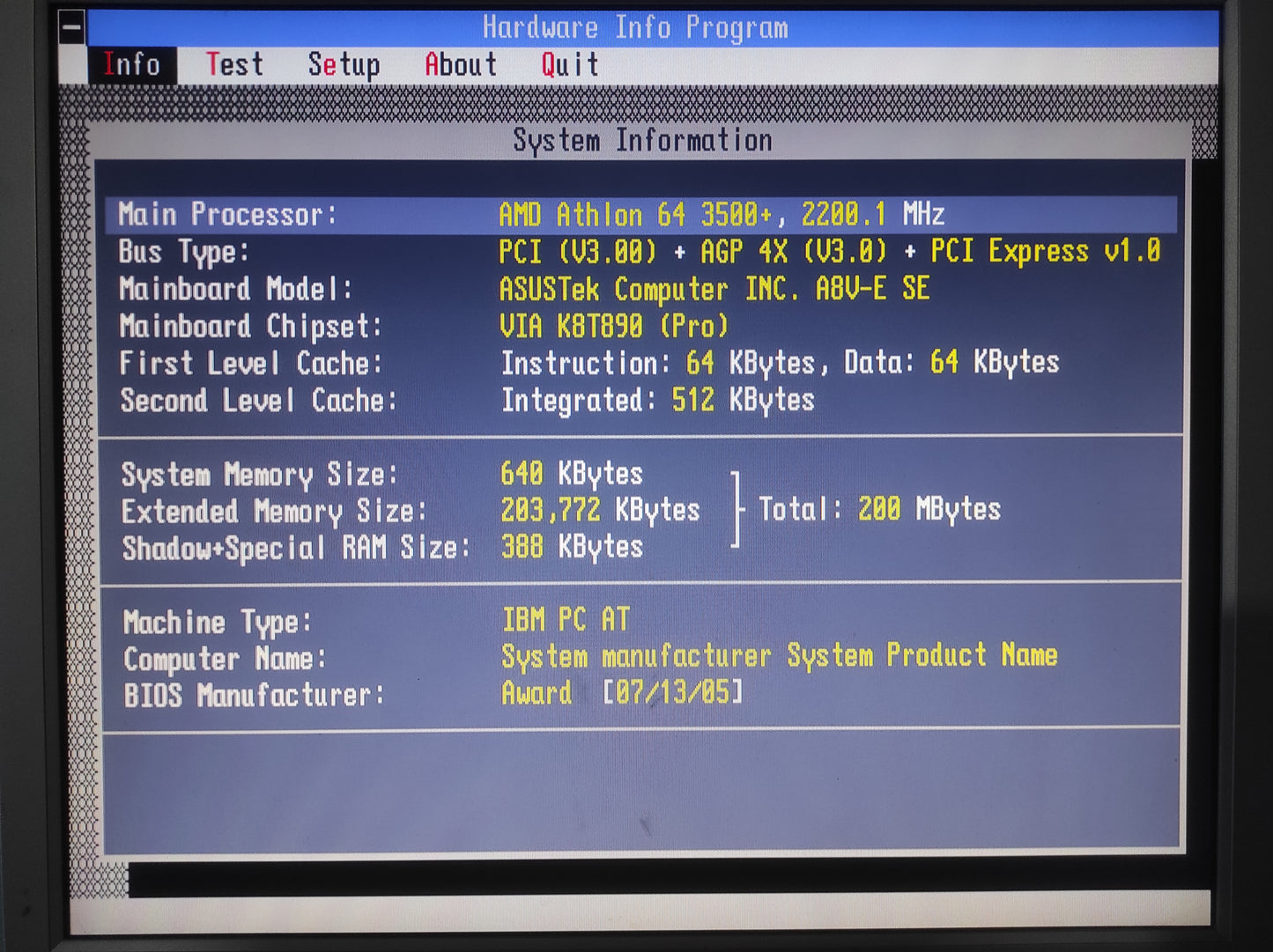Image resolution: width=1273 pixels, height=952 pixels.
Task: Click the System Information panel title
Action: coord(642,141)
